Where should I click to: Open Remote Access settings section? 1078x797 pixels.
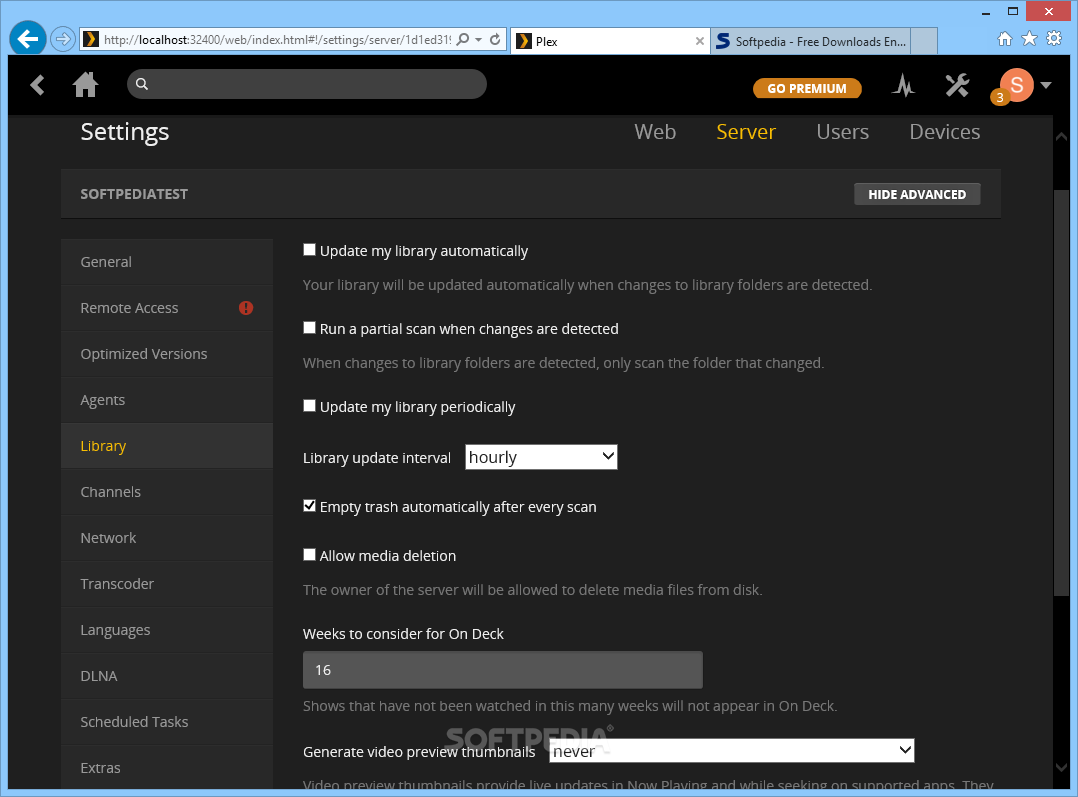167,308
